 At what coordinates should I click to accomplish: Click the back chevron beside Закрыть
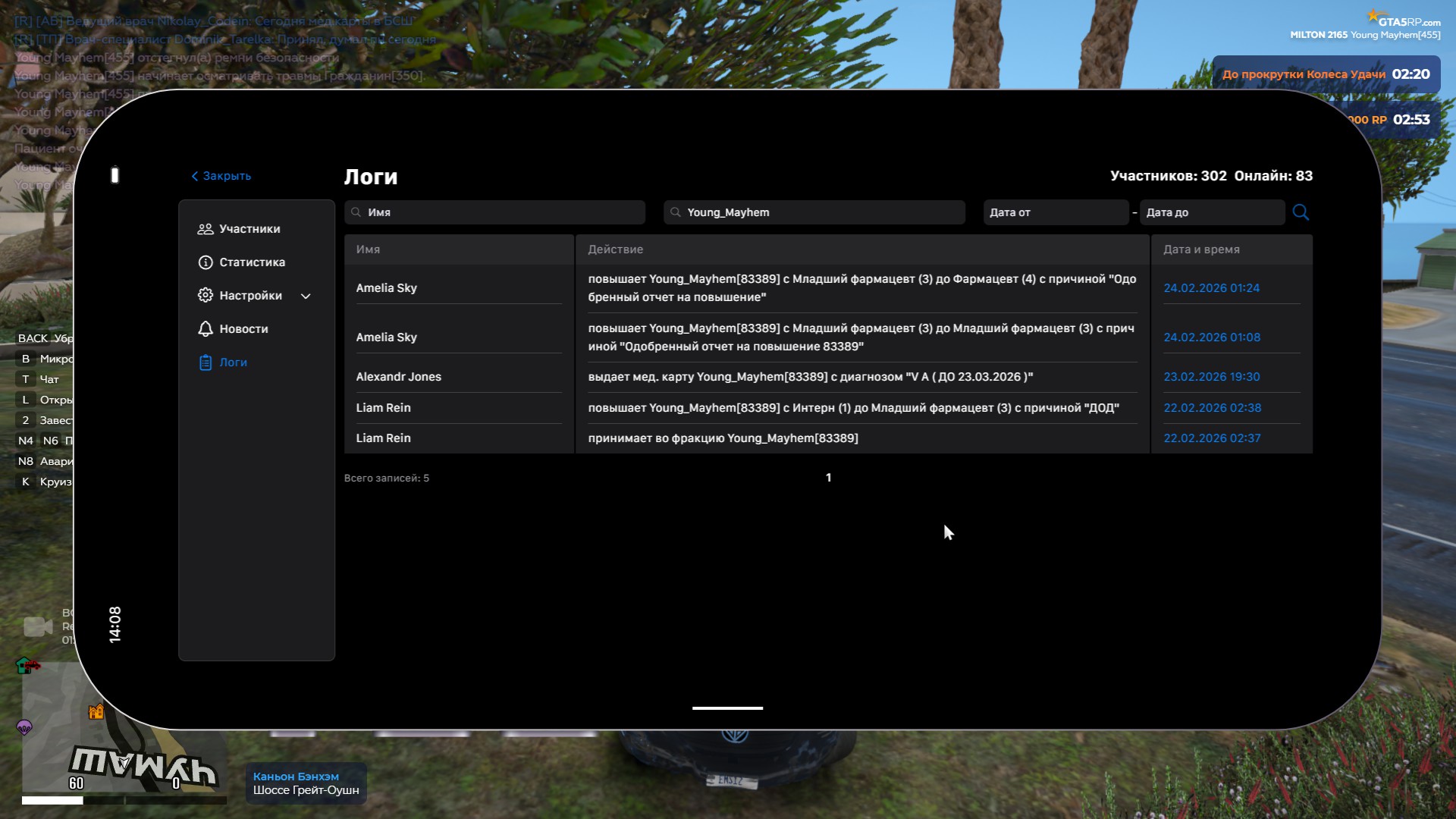click(195, 176)
